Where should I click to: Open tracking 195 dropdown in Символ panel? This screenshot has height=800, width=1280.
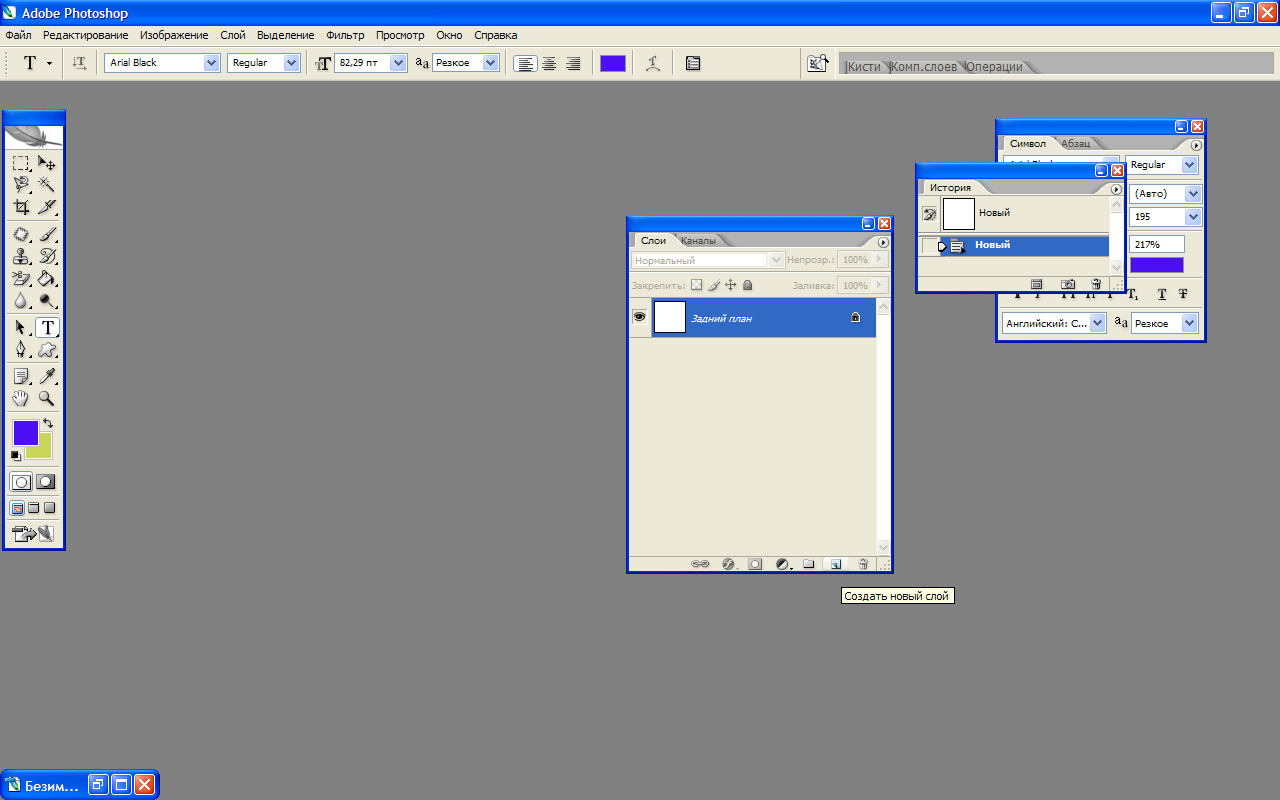pos(1192,217)
